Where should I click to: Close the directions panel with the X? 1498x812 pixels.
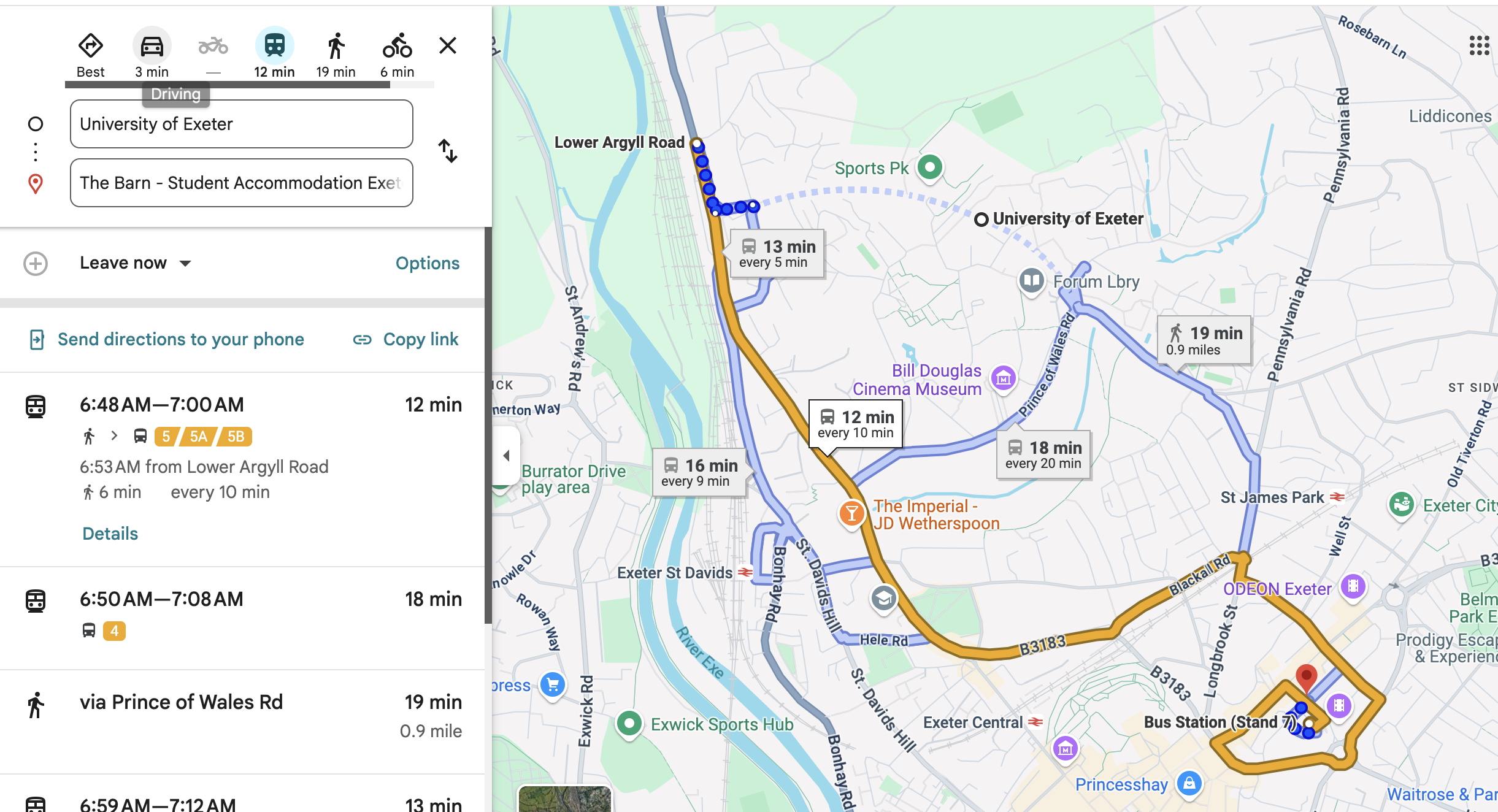(448, 45)
